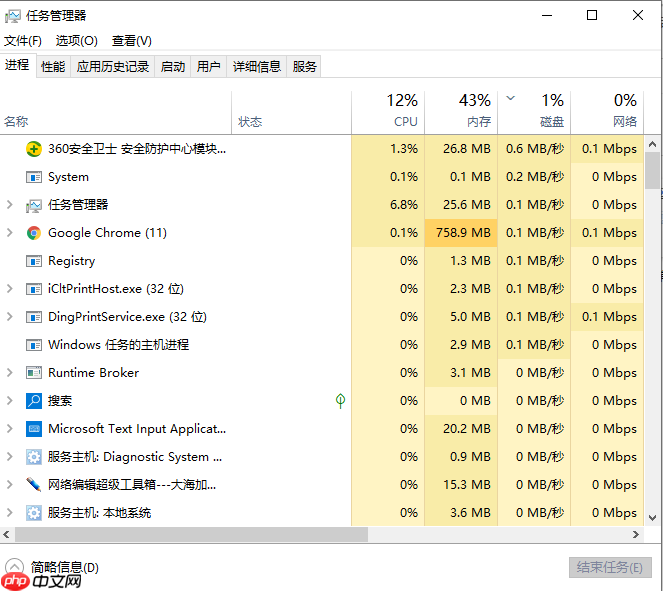Sort by the CPU 12% column header
This screenshot has height=591, width=663.
pyautogui.click(x=388, y=113)
